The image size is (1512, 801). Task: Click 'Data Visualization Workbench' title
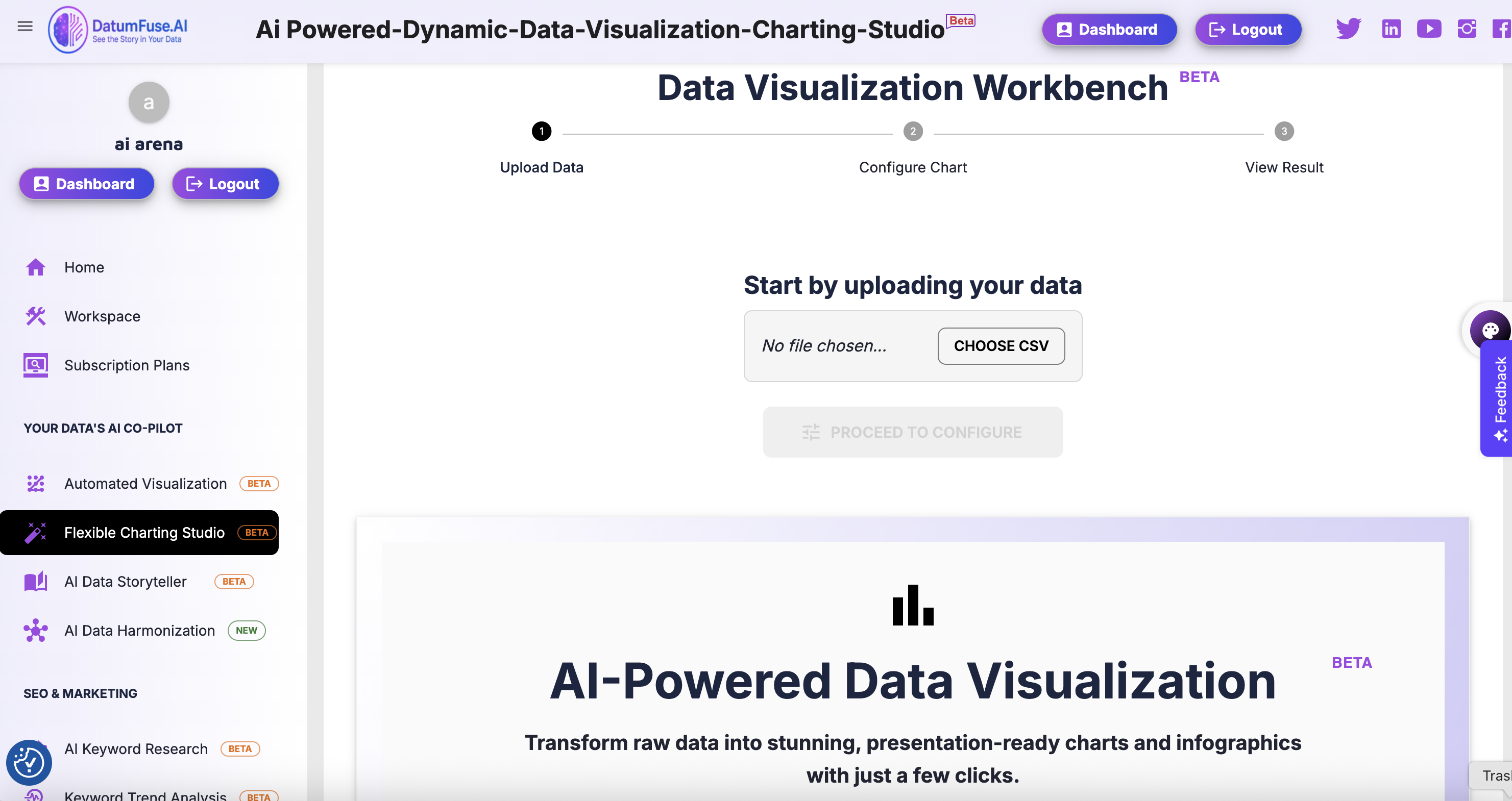coord(913,87)
